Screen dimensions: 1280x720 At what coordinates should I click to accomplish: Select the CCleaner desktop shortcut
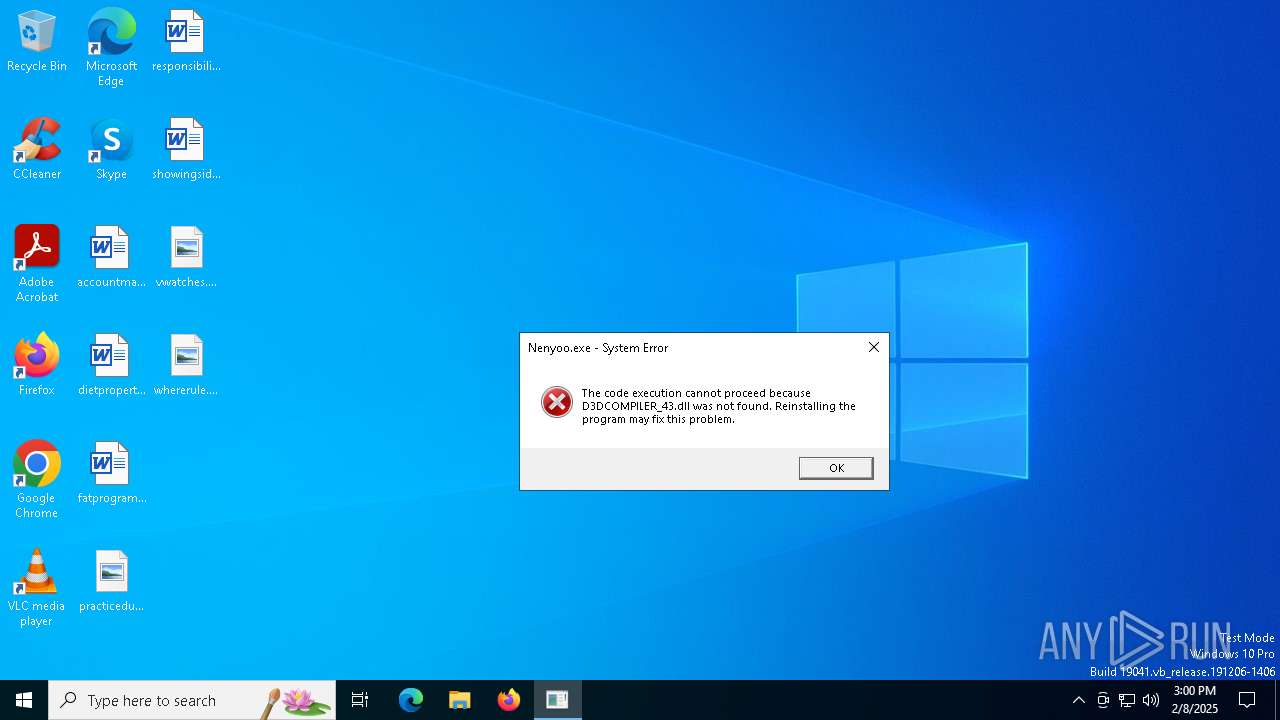pos(37,149)
